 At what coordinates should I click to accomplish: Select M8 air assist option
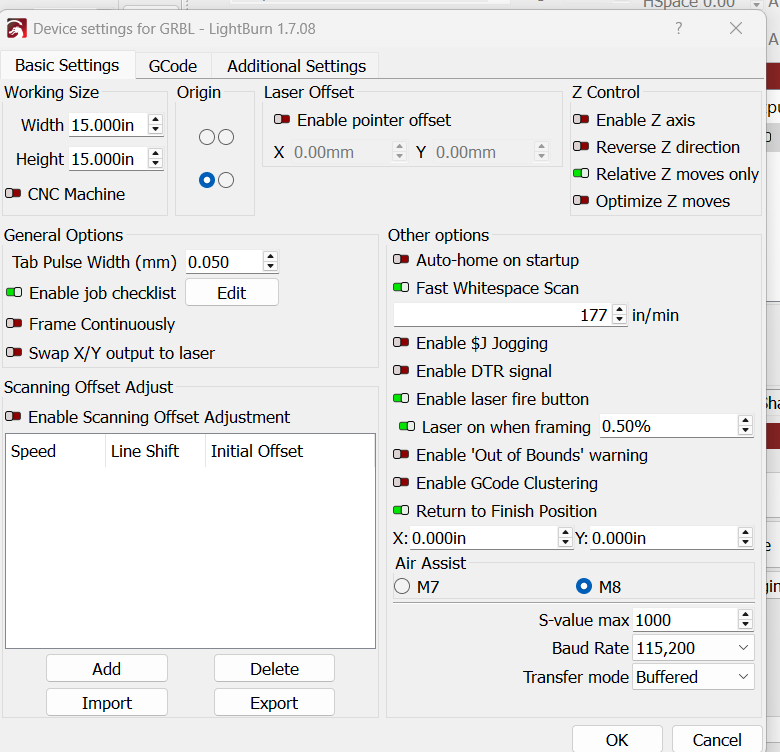point(584,586)
